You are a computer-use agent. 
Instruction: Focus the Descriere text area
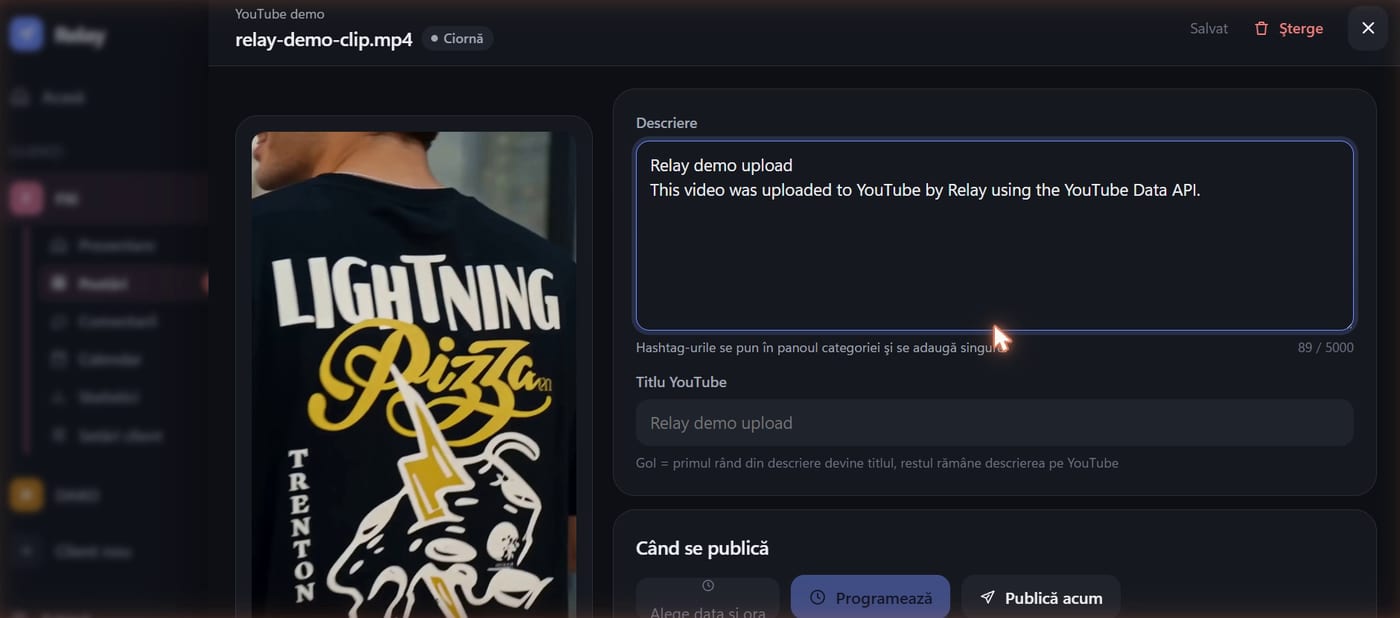tap(995, 235)
